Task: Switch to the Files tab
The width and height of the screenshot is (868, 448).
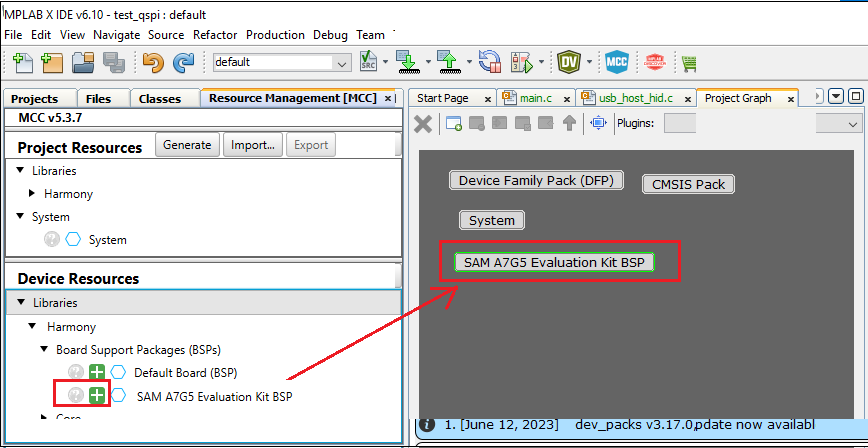Action: click(x=99, y=99)
